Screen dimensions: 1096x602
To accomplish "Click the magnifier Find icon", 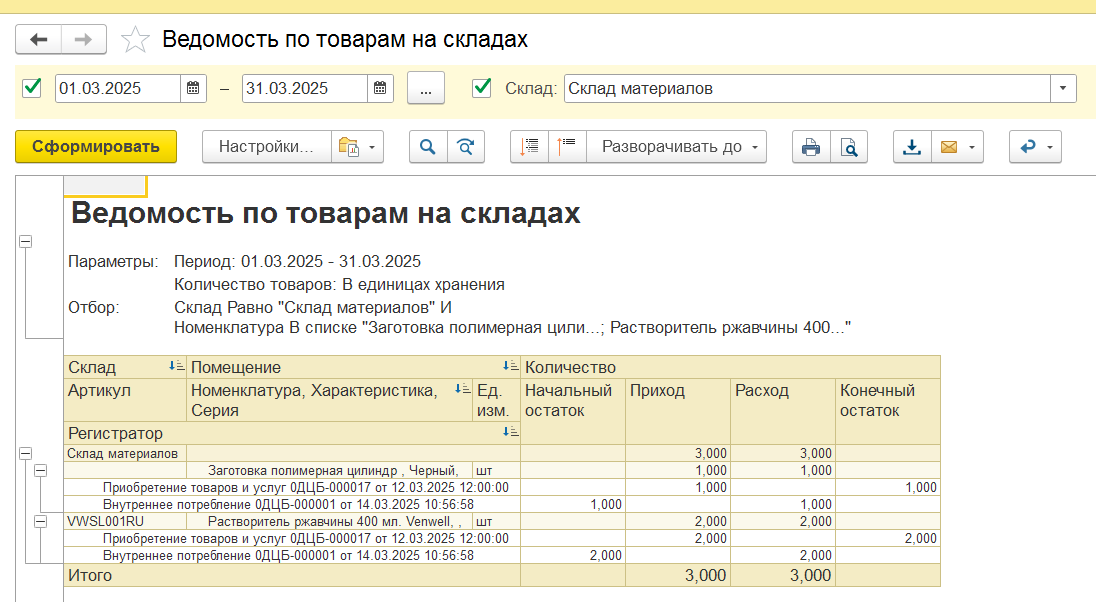I will pos(428,147).
